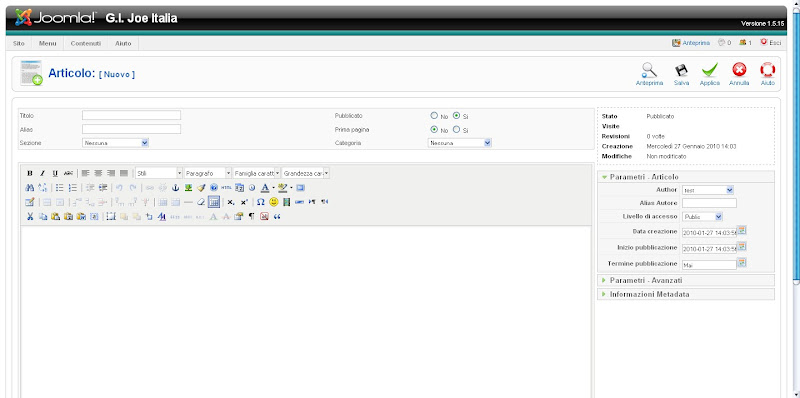Set Pubblicato to No
This screenshot has width=800, height=398.
(434, 116)
